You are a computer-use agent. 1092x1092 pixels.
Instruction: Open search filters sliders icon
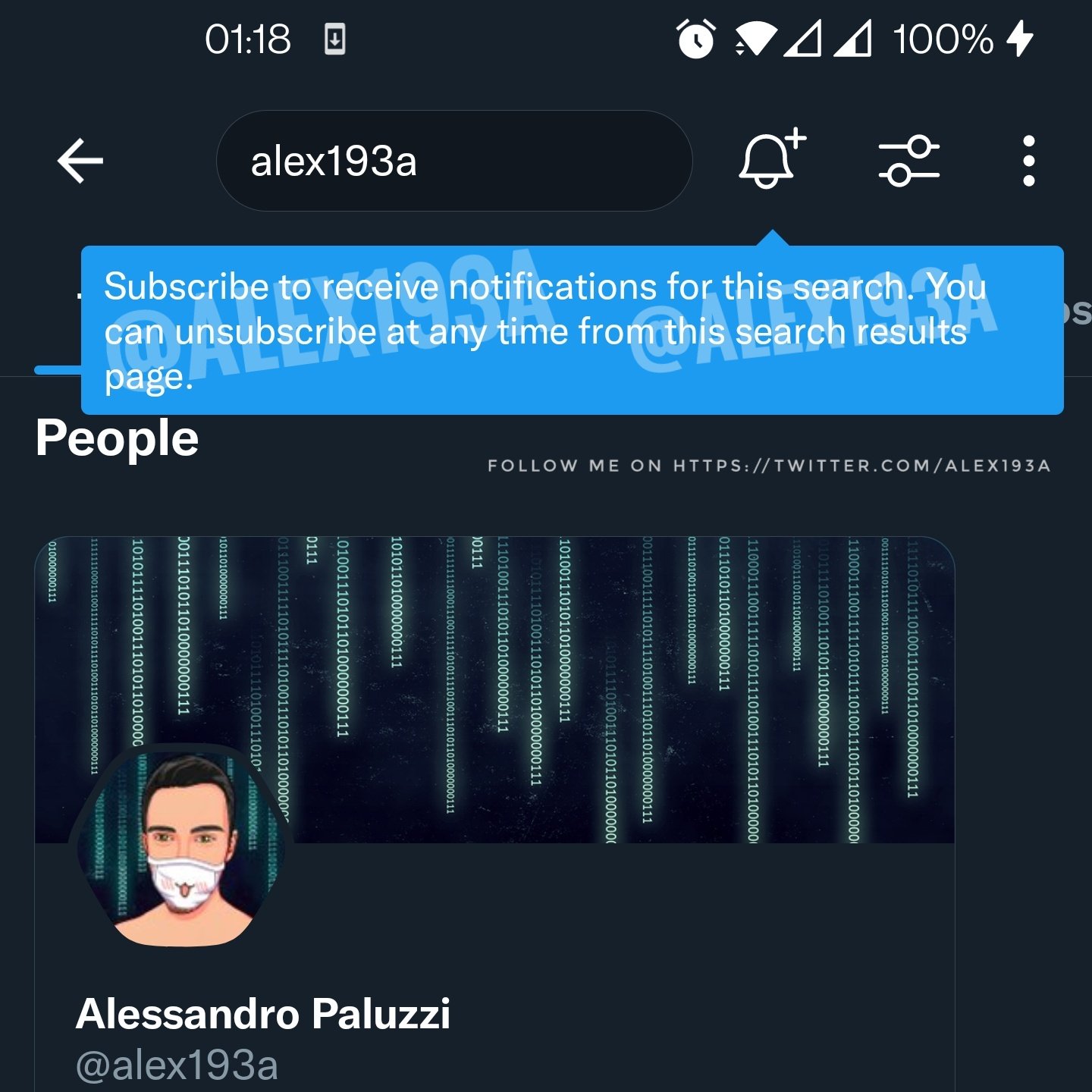tap(908, 161)
